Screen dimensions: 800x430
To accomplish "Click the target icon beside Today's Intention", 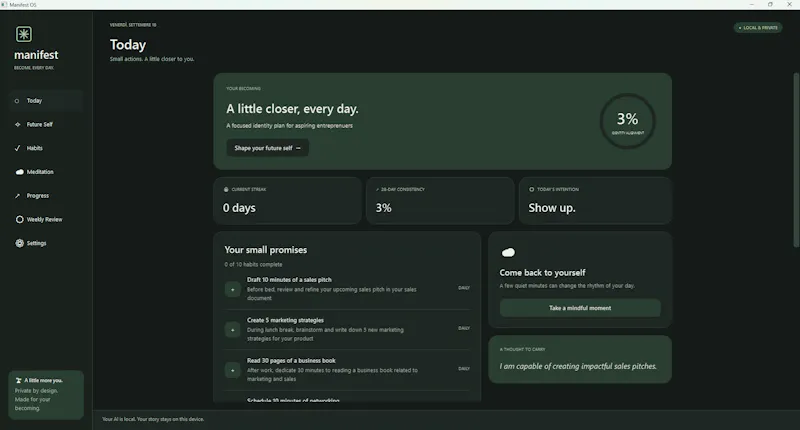I will [532, 189].
